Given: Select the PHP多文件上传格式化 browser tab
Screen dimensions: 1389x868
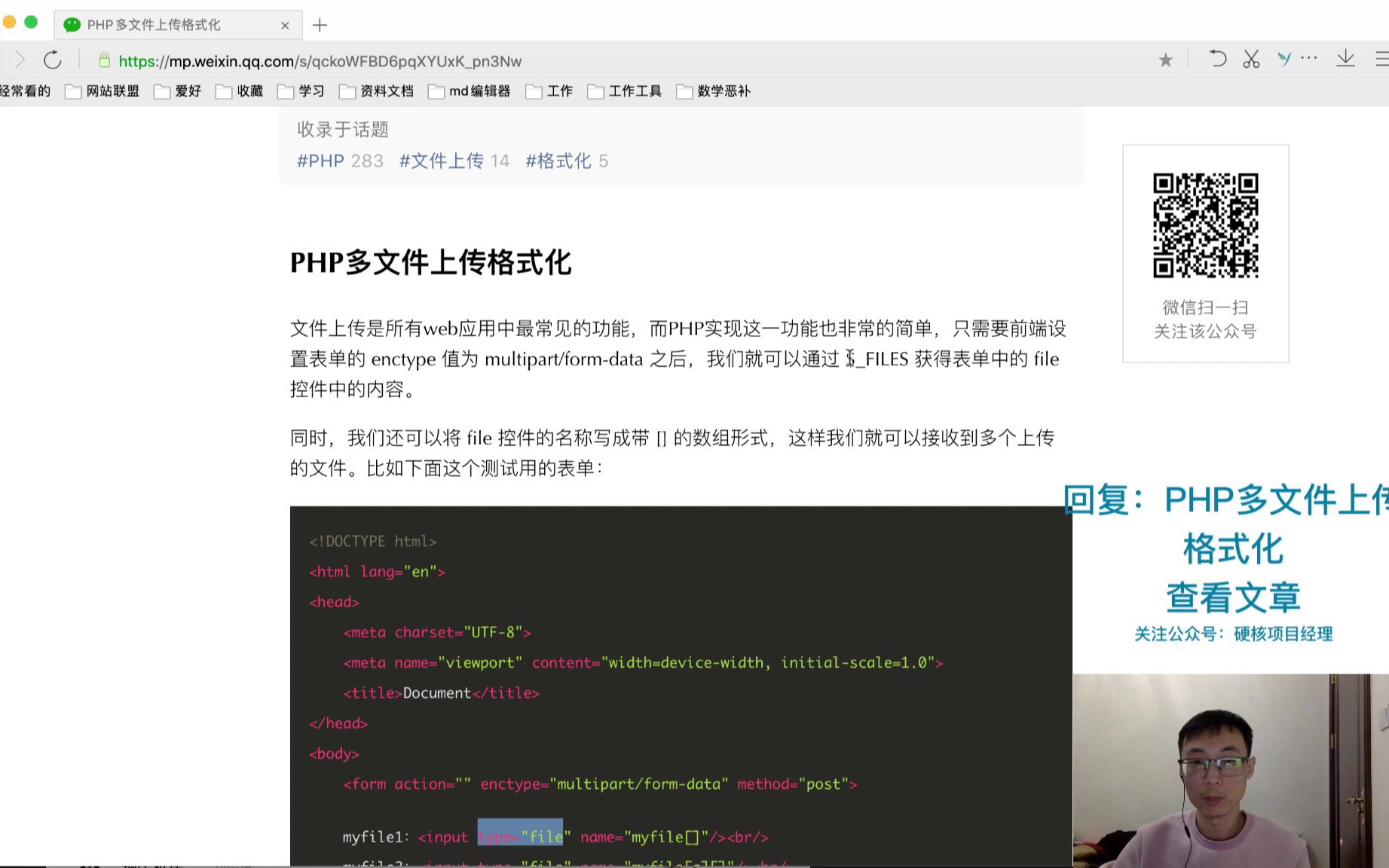Looking at the screenshot, I should click(179, 25).
